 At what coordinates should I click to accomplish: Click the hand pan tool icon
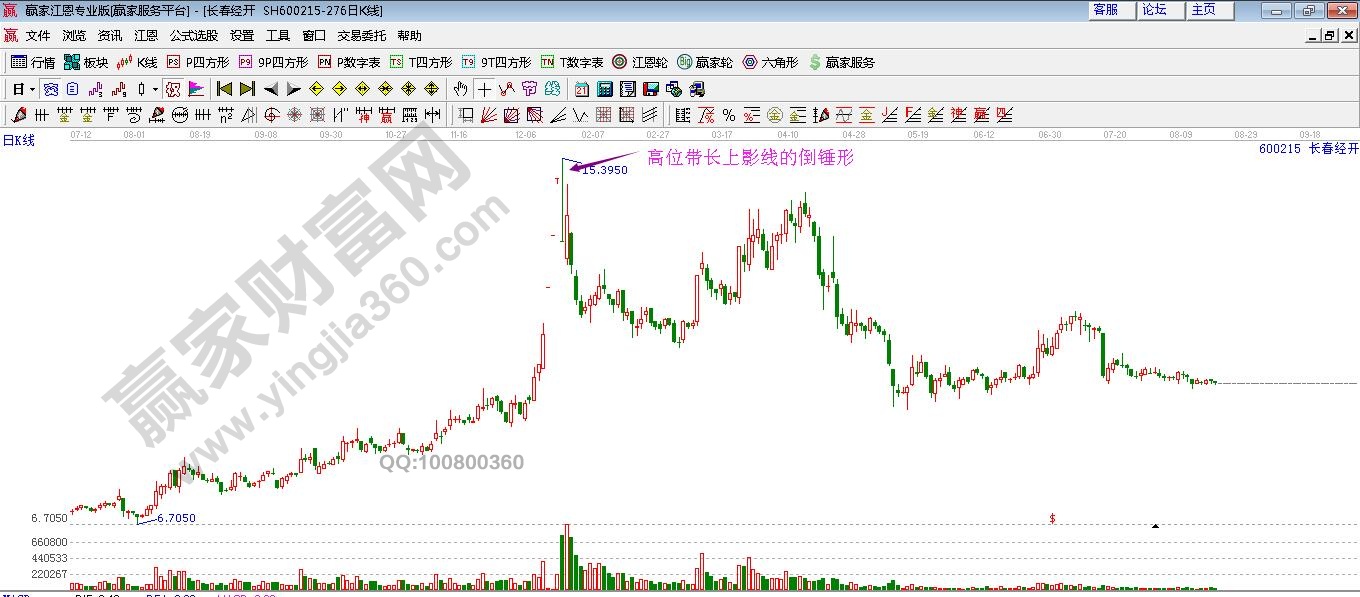point(460,89)
